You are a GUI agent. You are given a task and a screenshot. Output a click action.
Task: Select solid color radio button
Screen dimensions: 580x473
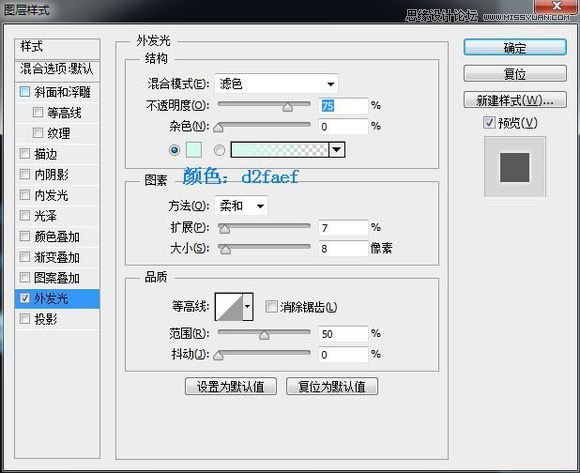point(175,150)
